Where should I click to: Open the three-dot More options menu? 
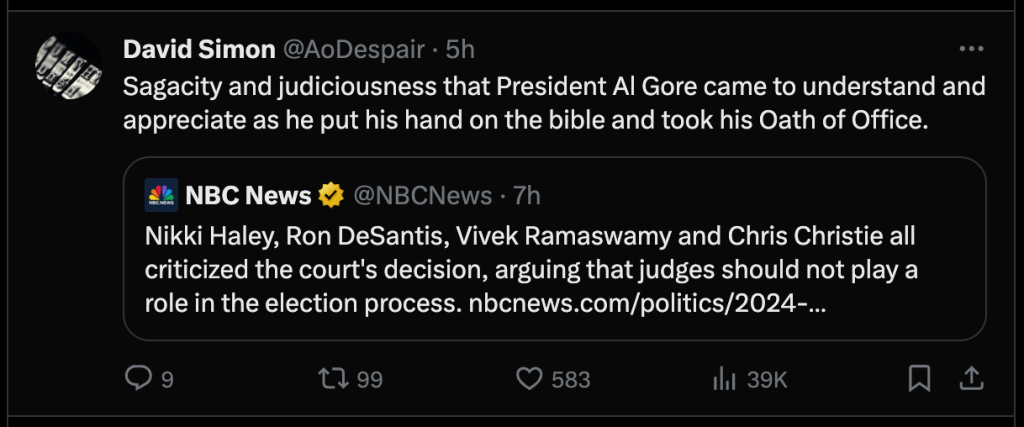tap(971, 49)
